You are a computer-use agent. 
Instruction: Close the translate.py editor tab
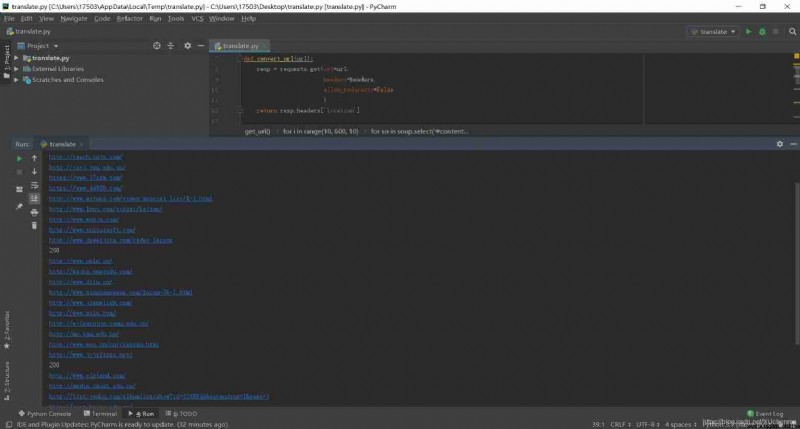click(264, 46)
